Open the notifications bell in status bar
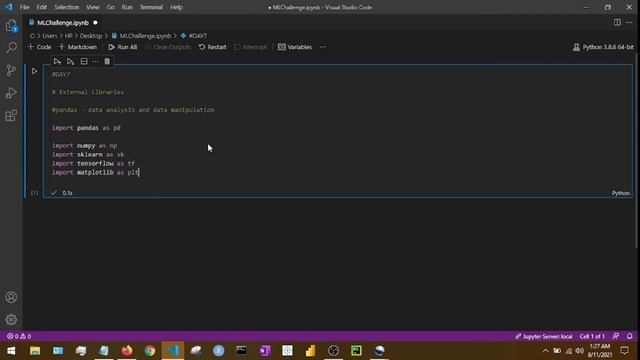Image resolution: width=640 pixels, height=360 pixels. [x=630, y=336]
